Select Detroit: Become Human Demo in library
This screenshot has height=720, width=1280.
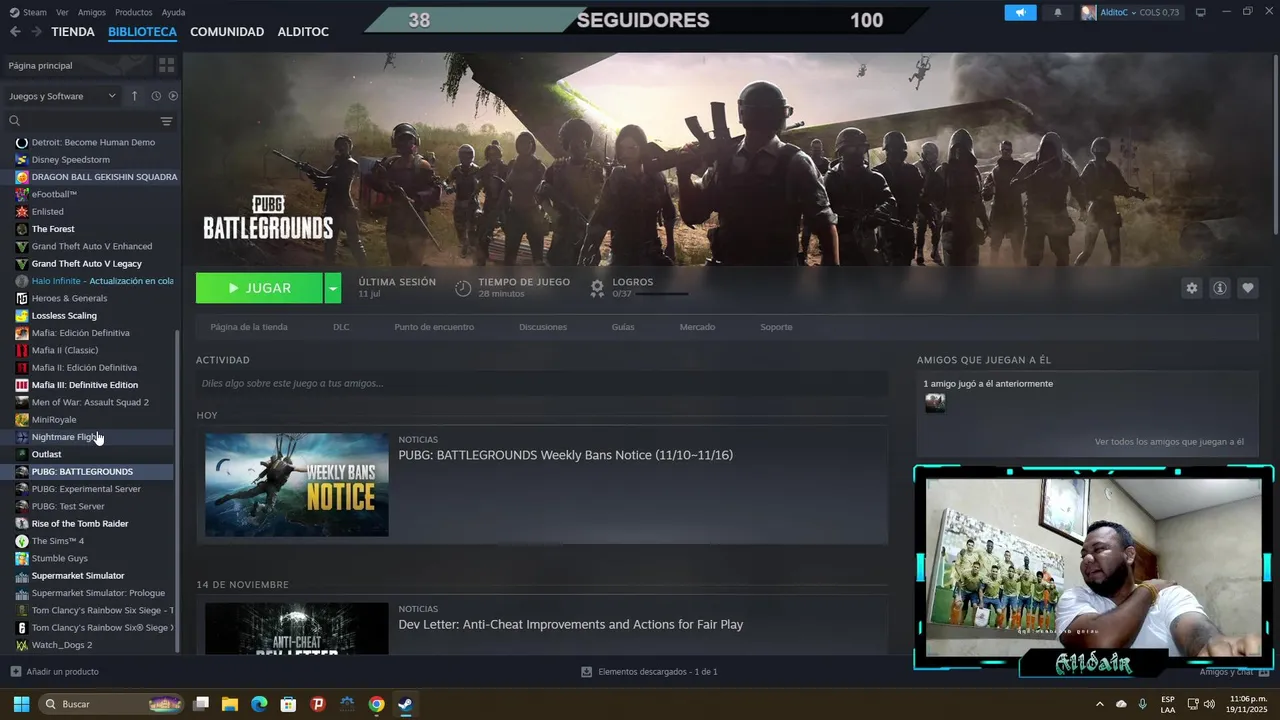94,142
